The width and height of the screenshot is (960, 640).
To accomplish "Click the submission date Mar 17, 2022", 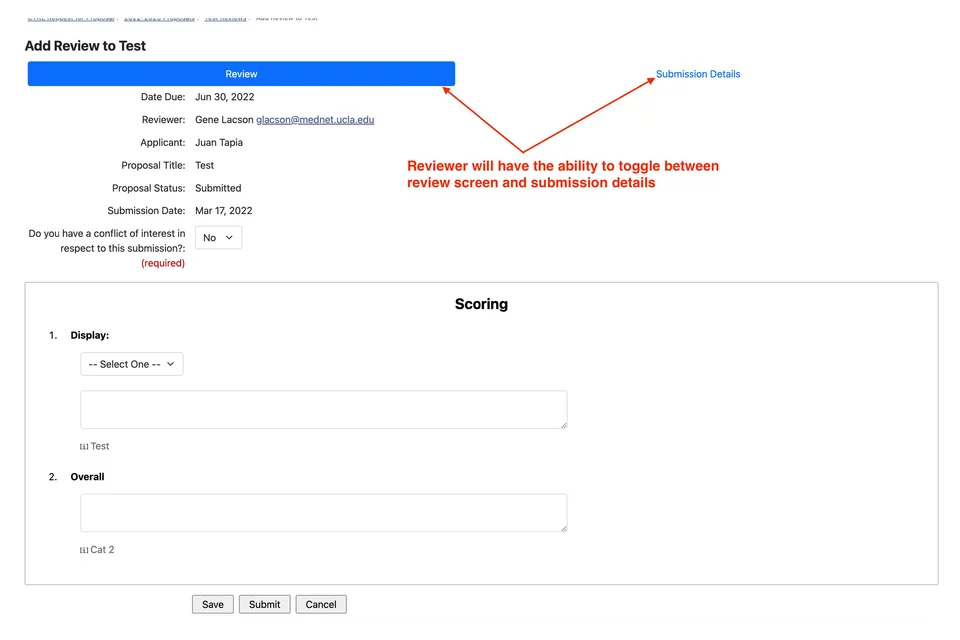I will pos(223,211).
